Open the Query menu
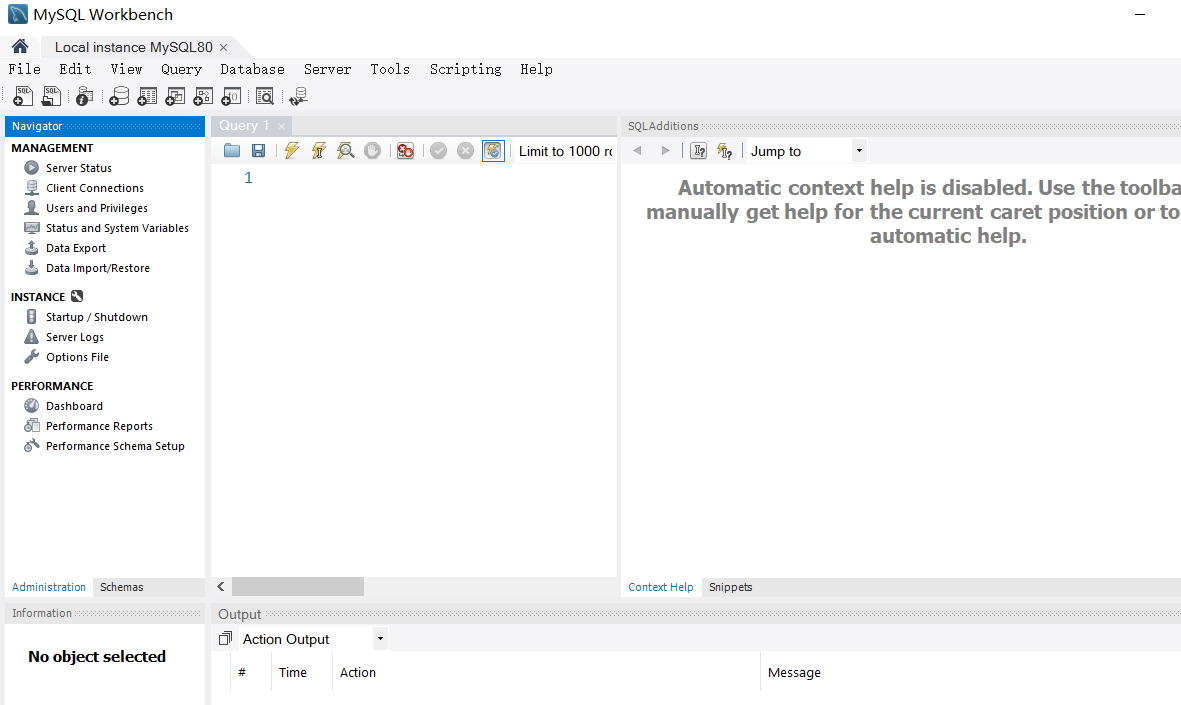The image size is (1181, 705). pyautogui.click(x=182, y=69)
